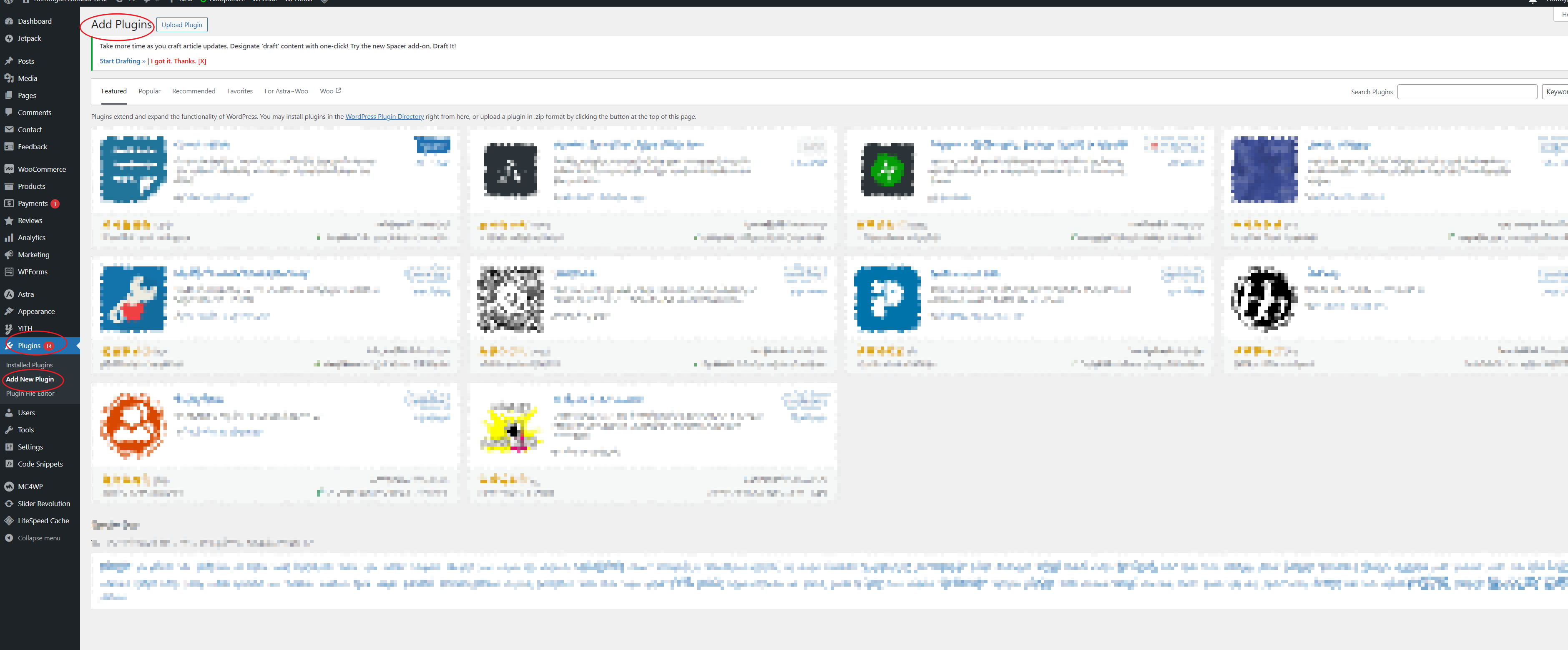Click the Payments menu with notification badge
This screenshot has height=650, width=1568.
[32, 204]
